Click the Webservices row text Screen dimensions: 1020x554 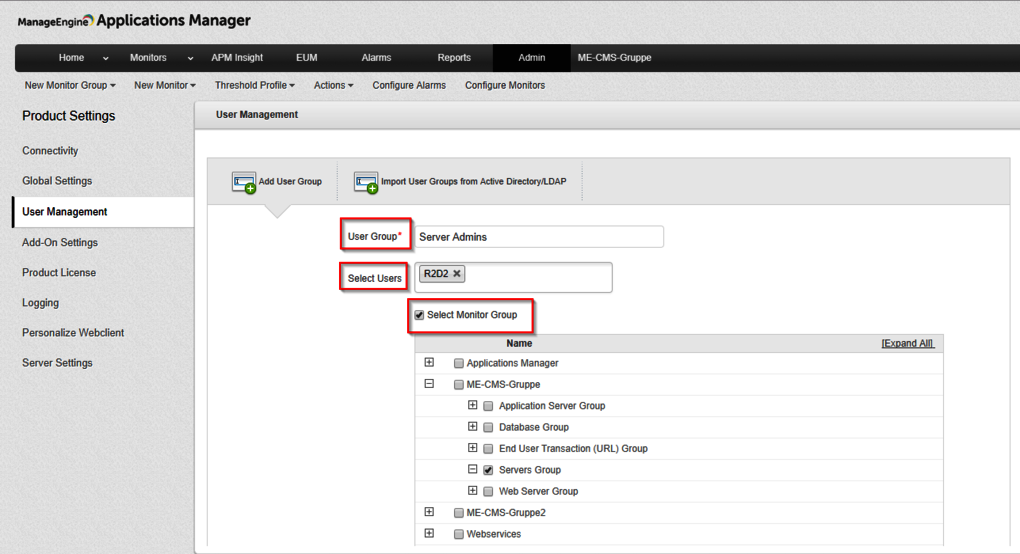(x=494, y=534)
